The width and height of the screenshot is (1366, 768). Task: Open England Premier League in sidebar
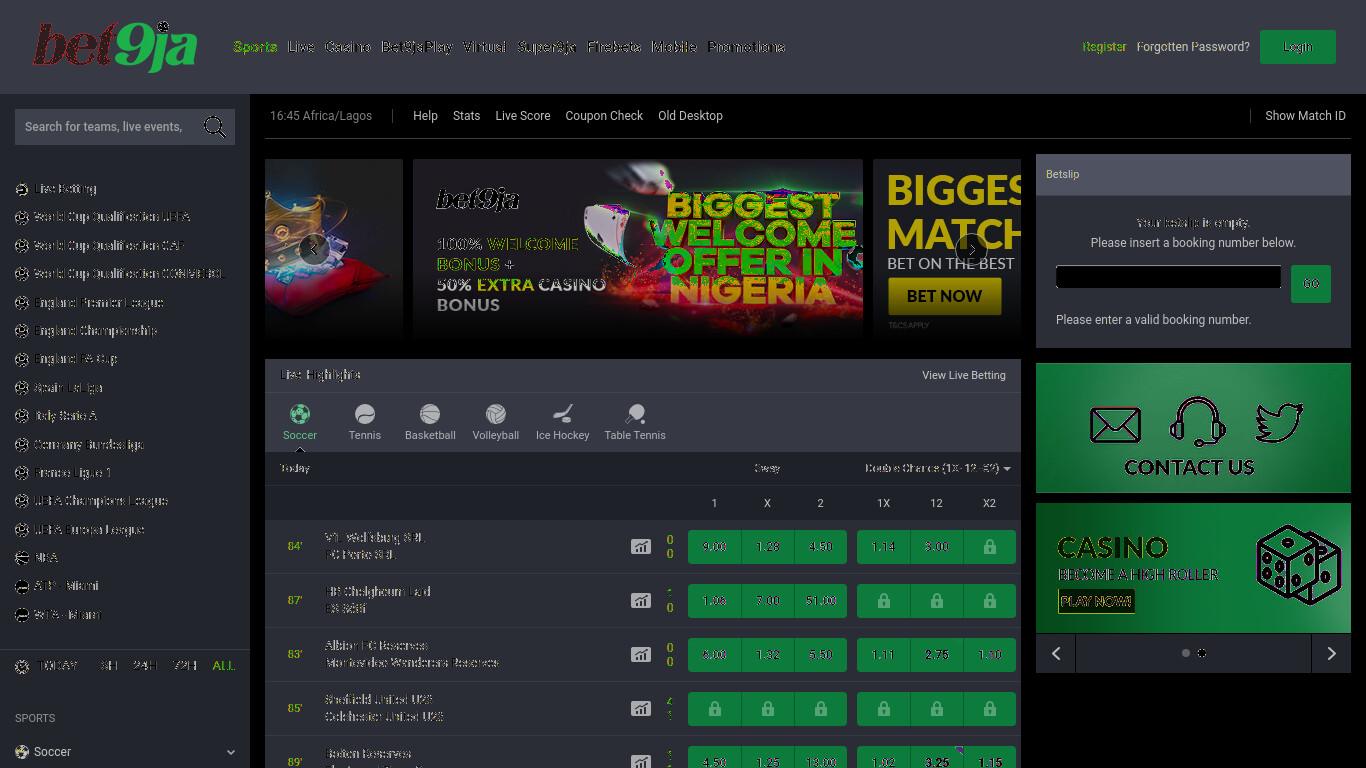98,303
